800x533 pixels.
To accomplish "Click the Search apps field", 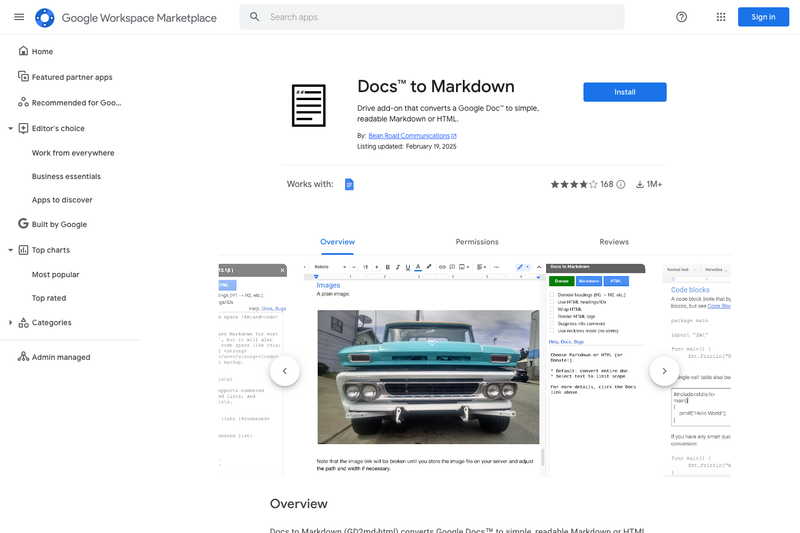I will [432, 17].
